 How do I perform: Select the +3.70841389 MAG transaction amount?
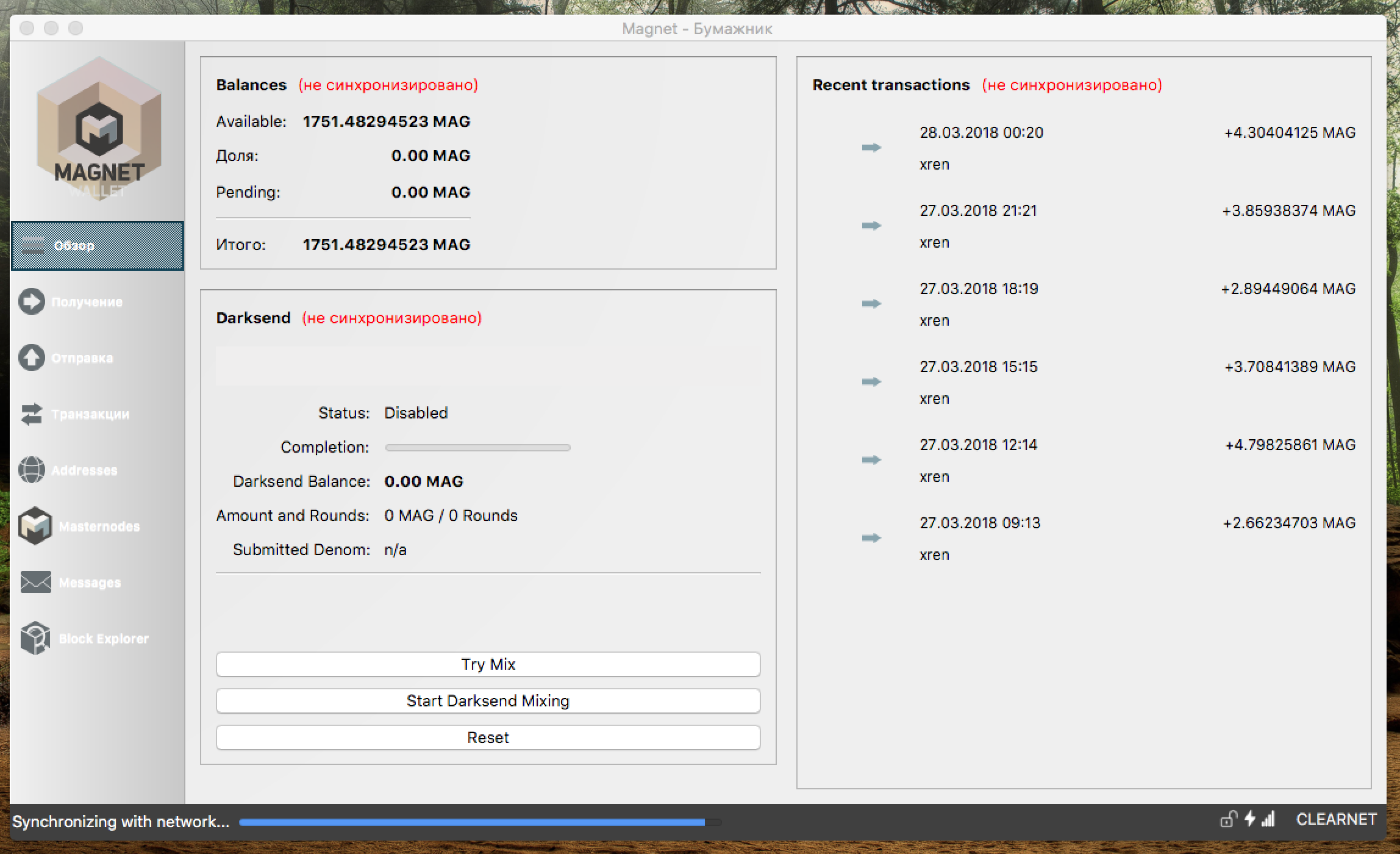1290,367
